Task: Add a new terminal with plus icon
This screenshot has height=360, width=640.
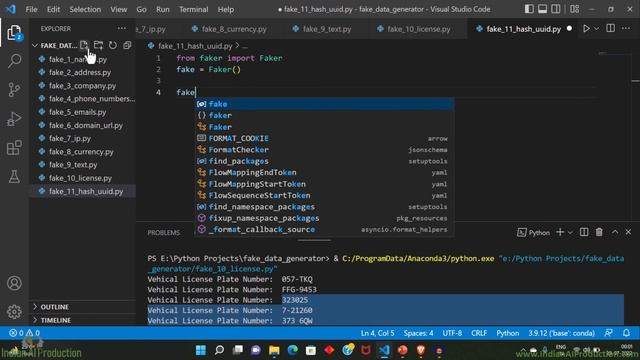Action: pyautogui.click(x=560, y=232)
